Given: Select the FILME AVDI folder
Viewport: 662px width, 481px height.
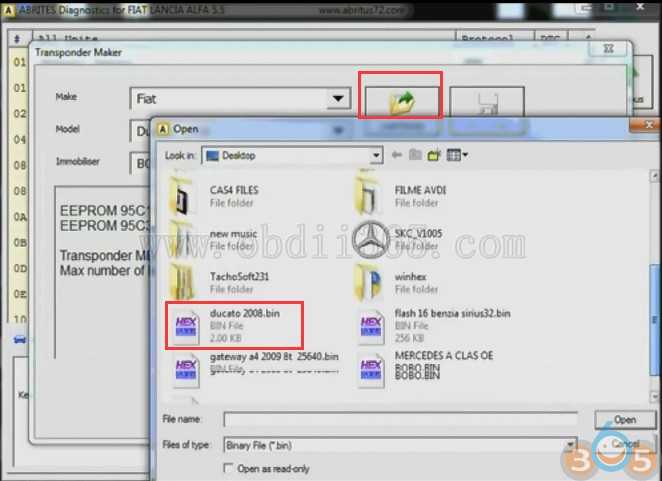Looking at the screenshot, I should [400, 196].
